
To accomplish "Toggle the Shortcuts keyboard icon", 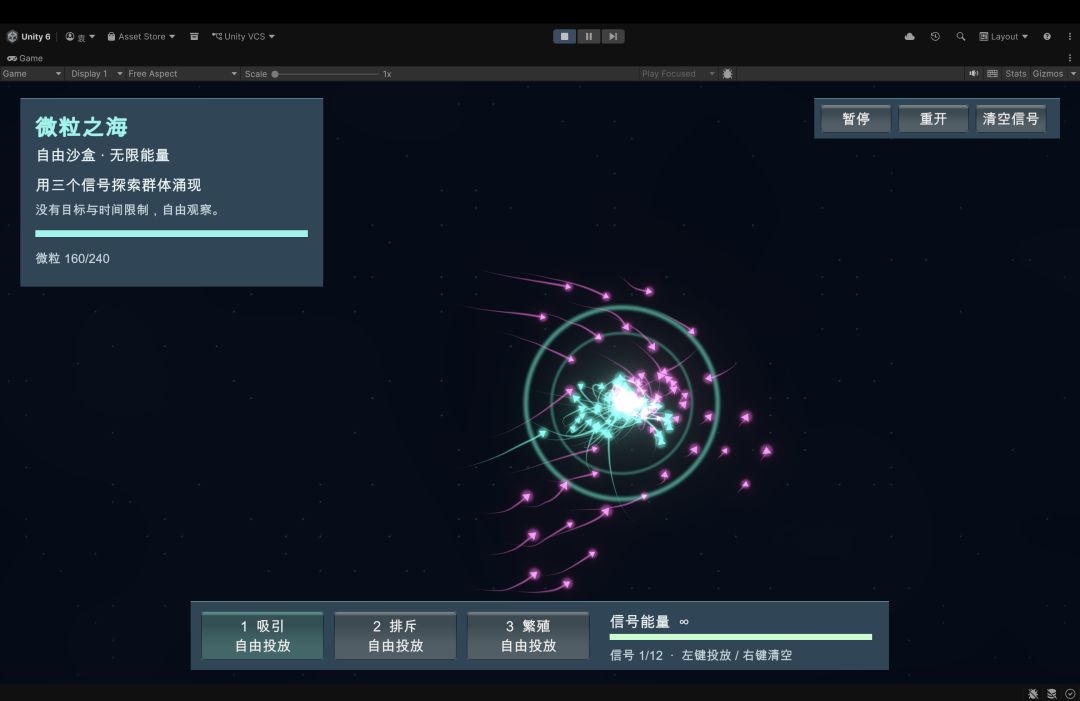I will click(993, 74).
